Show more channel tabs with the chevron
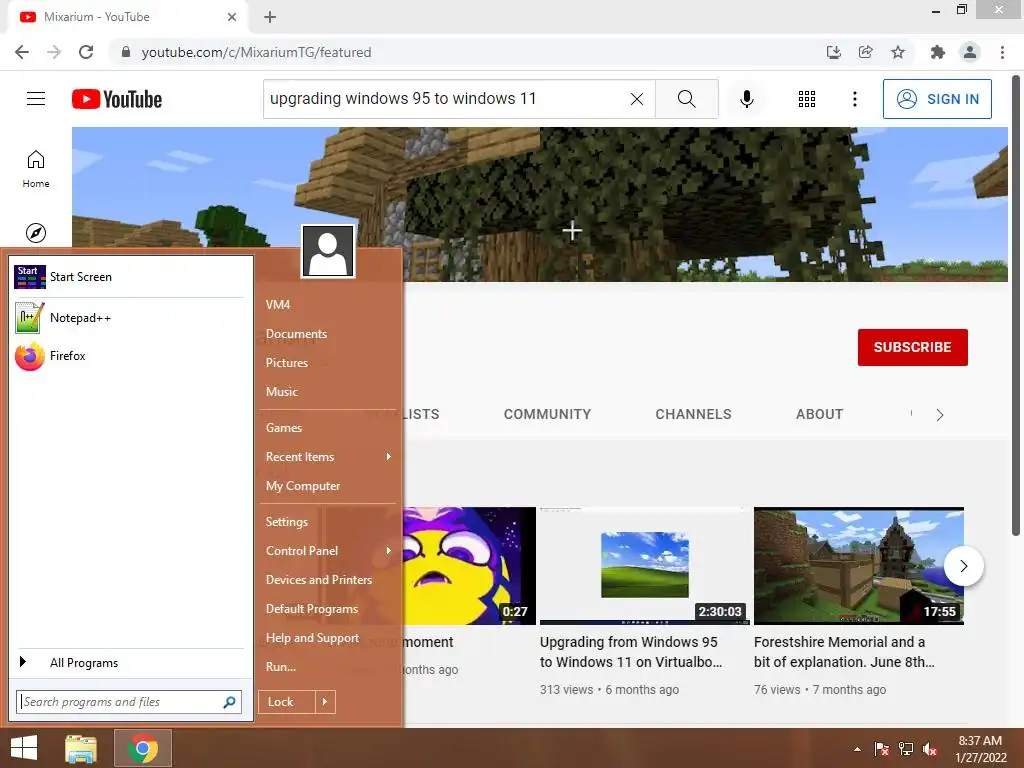This screenshot has height=768, width=1024. coord(940,415)
